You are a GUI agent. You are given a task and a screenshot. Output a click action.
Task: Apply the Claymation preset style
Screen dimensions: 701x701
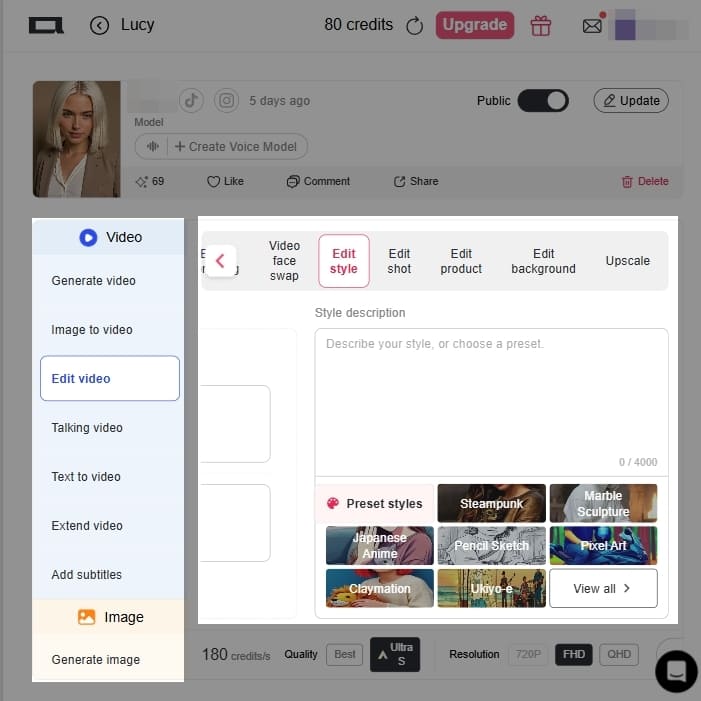(x=380, y=588)
